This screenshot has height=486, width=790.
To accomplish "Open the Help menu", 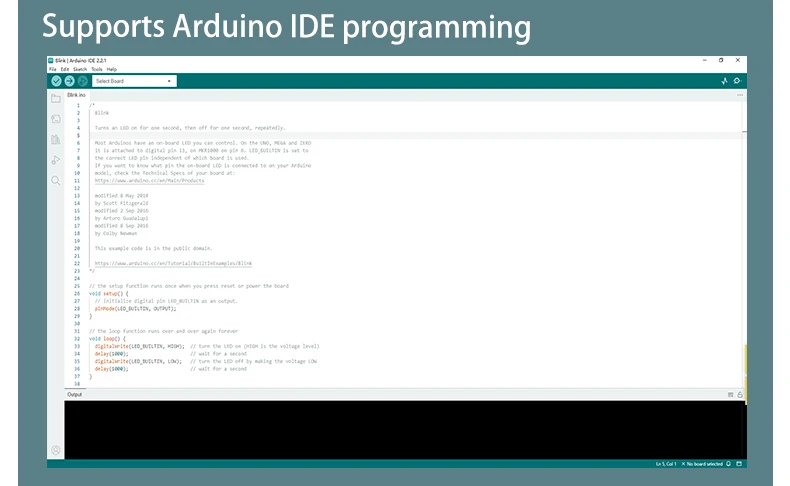I will click(x=112, y=70).
